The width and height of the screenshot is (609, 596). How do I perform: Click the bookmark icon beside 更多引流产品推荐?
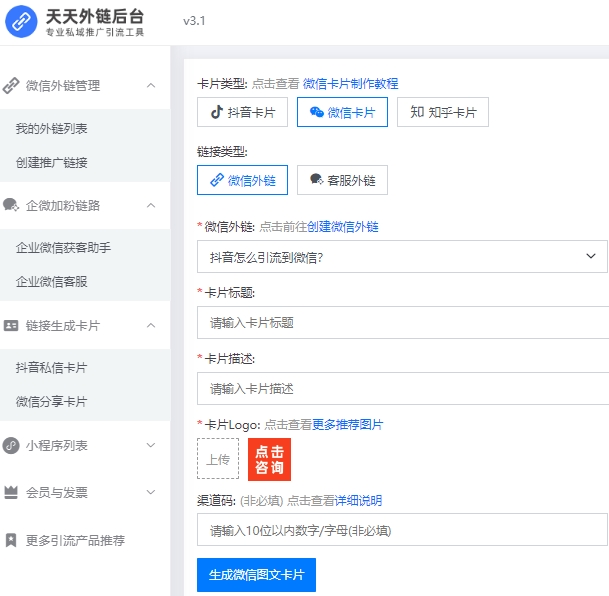[x=11, y=540]
